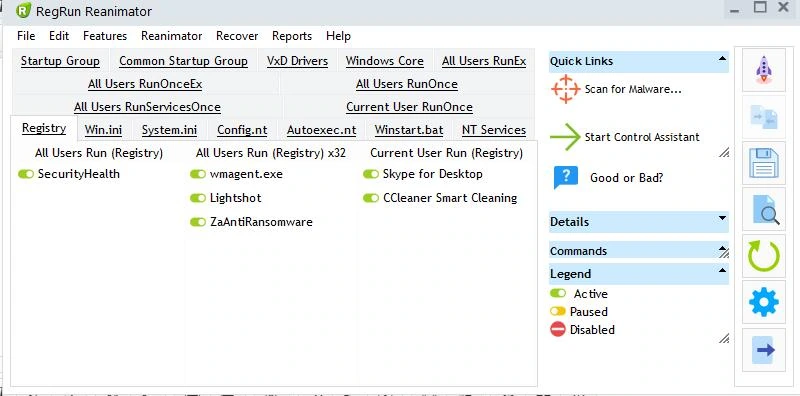This screenshot has width=800, height=396.
Task: Click the Legend panel resize grip
Action: (724, 338)
